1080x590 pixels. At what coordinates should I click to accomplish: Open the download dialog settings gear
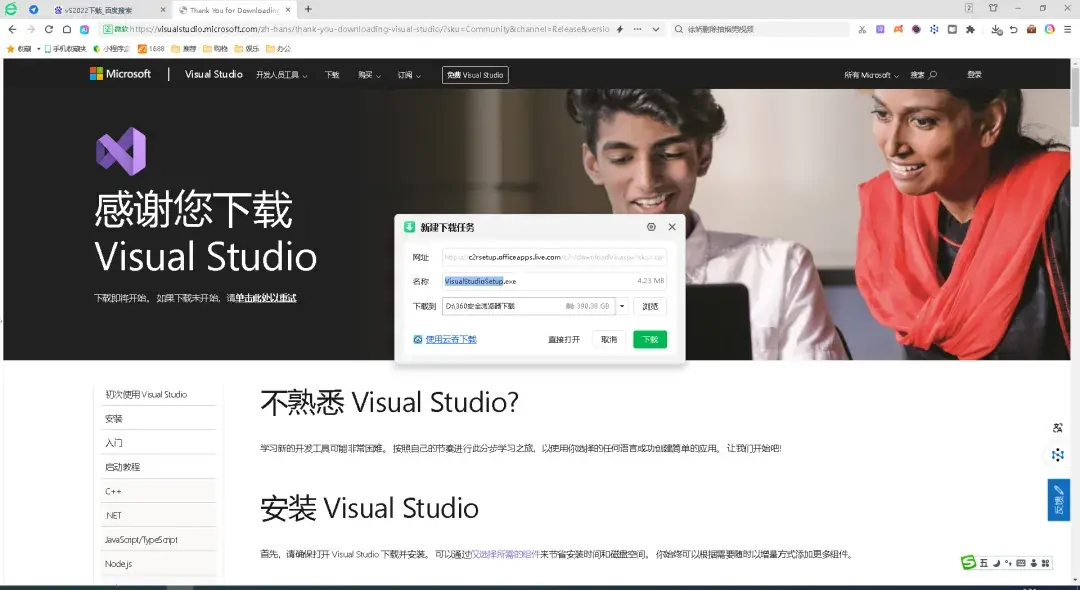[x=651, y=227]
